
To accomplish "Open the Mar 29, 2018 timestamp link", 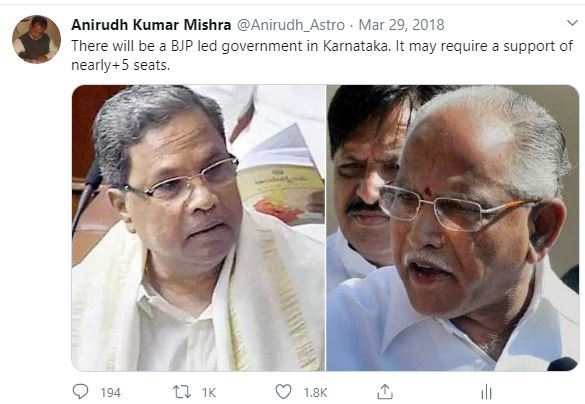I will [x=401, y=25].
